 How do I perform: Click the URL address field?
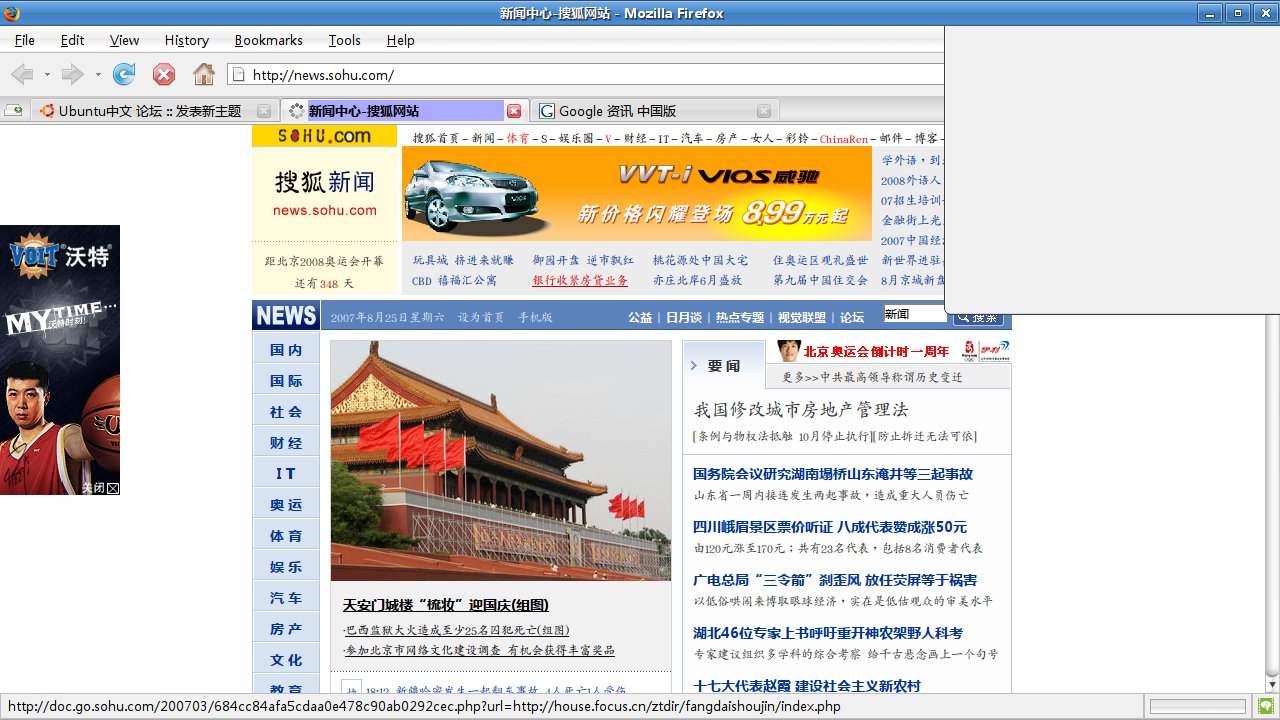(x=588, y=75)
